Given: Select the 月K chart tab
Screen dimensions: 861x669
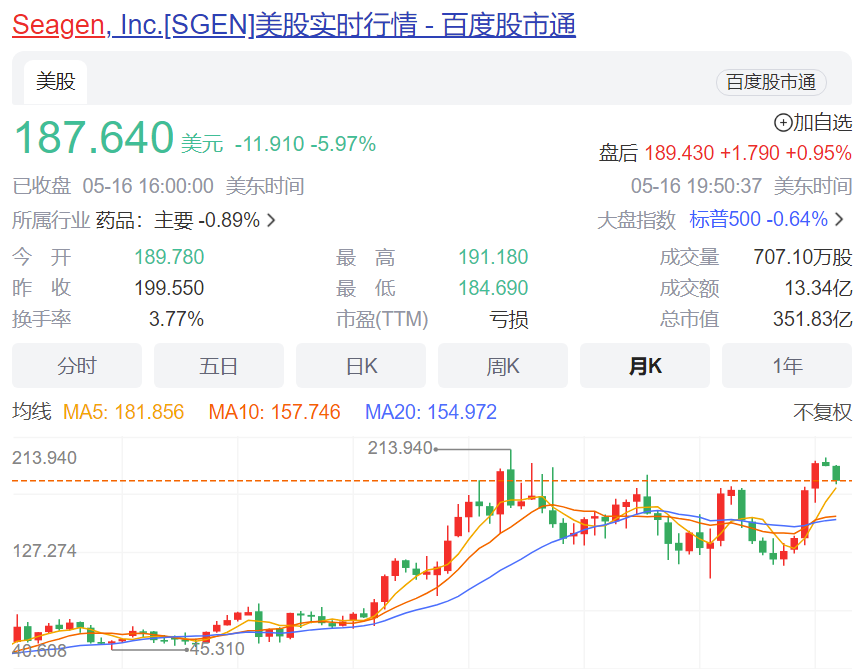Looking at the screenshot, I should [645, 366].
